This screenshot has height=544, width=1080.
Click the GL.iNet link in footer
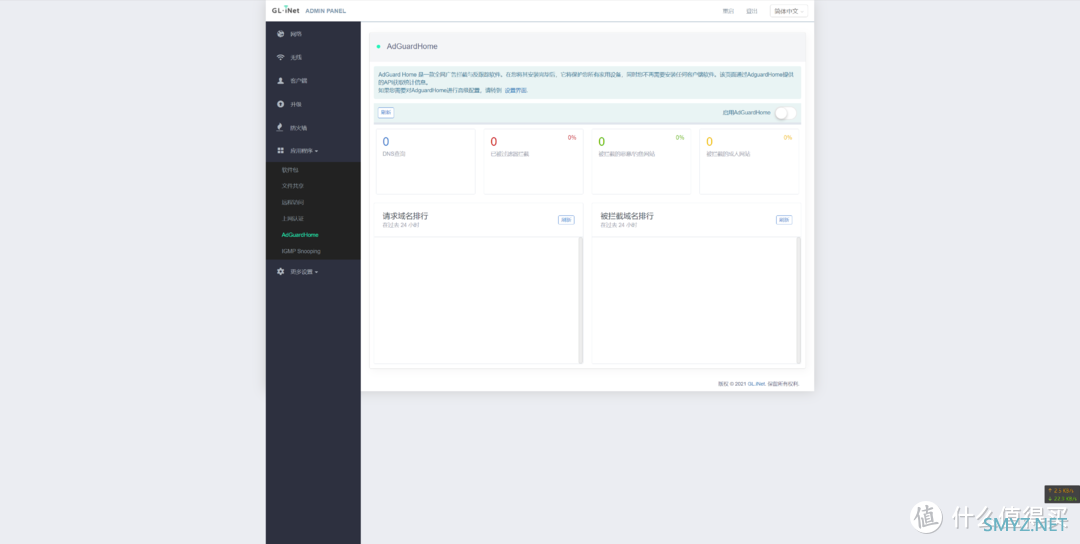[757, 384]
